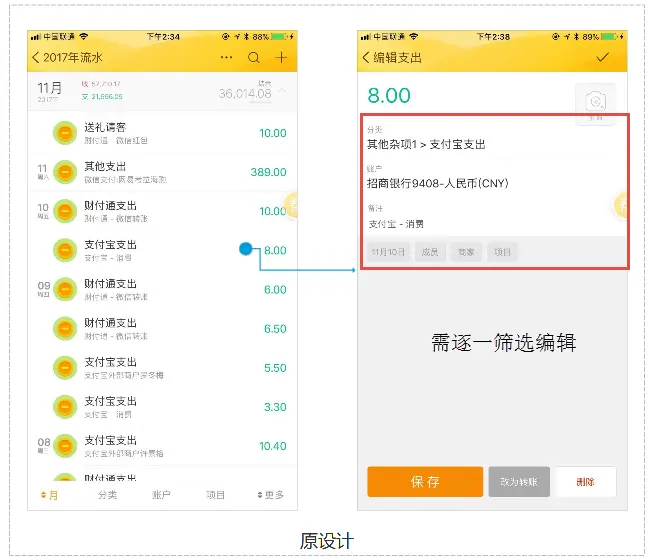Select the amount 5.50 in list
This screenshot has height=559, width=648.
275,368
